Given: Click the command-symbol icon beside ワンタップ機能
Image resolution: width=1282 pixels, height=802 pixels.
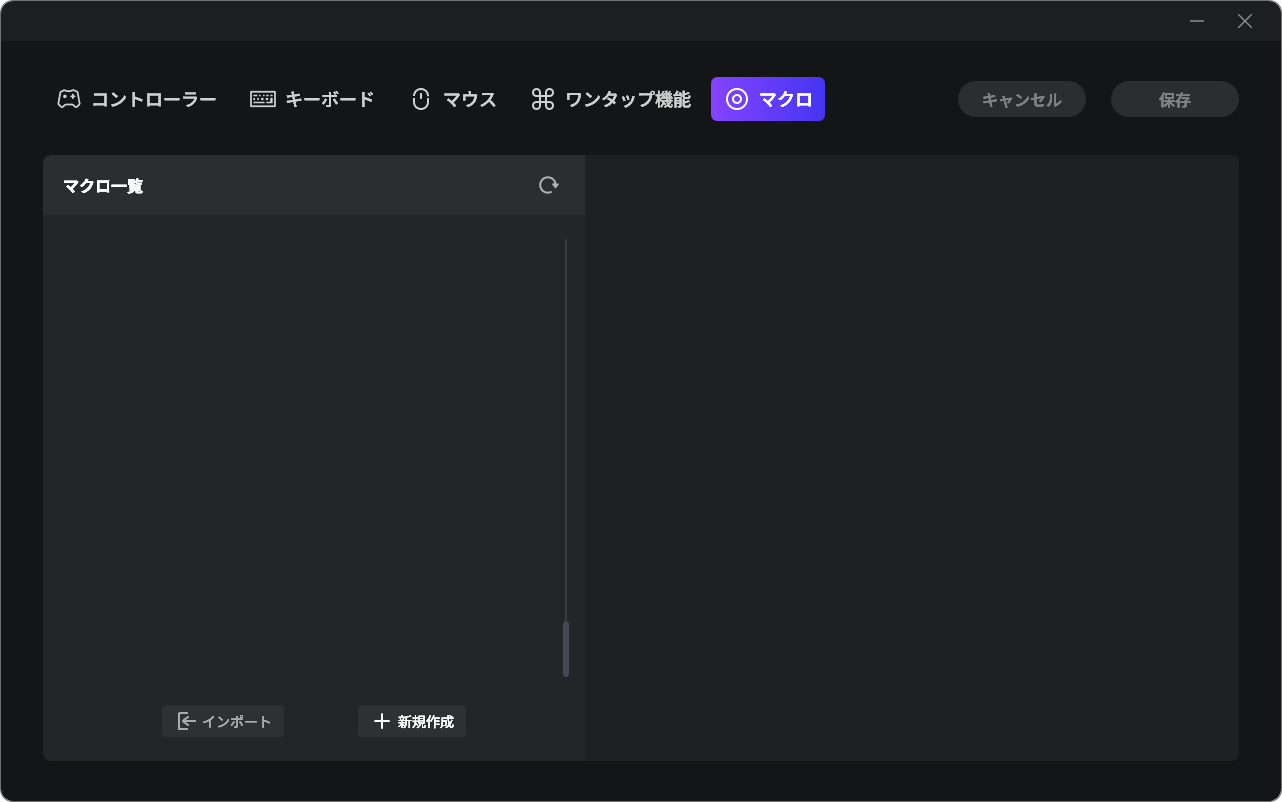Looking at the screenshot, I should click(x=543, y=99).
